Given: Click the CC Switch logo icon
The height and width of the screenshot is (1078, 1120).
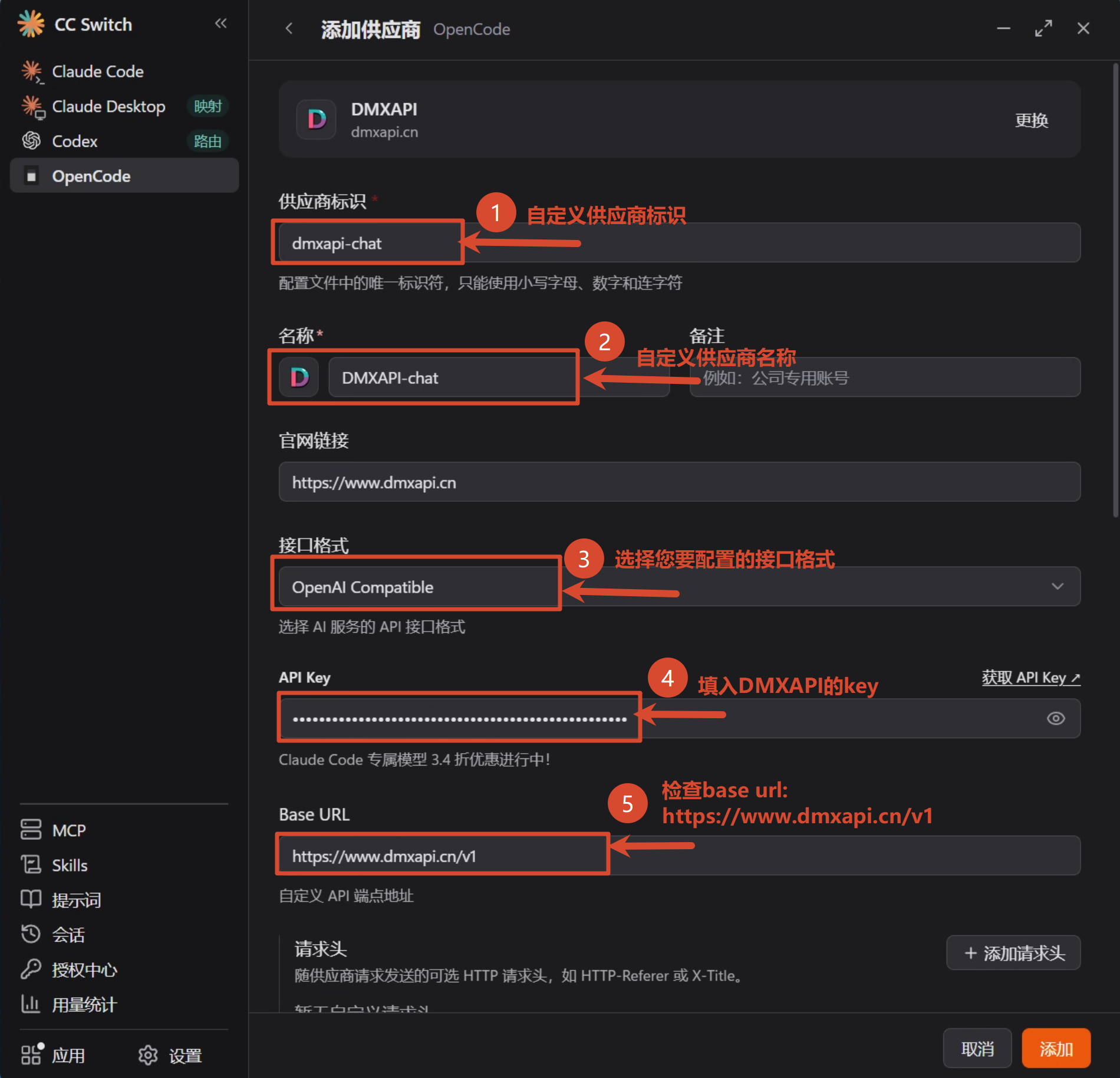Looking at the screenshot, I should click(31, 24).
